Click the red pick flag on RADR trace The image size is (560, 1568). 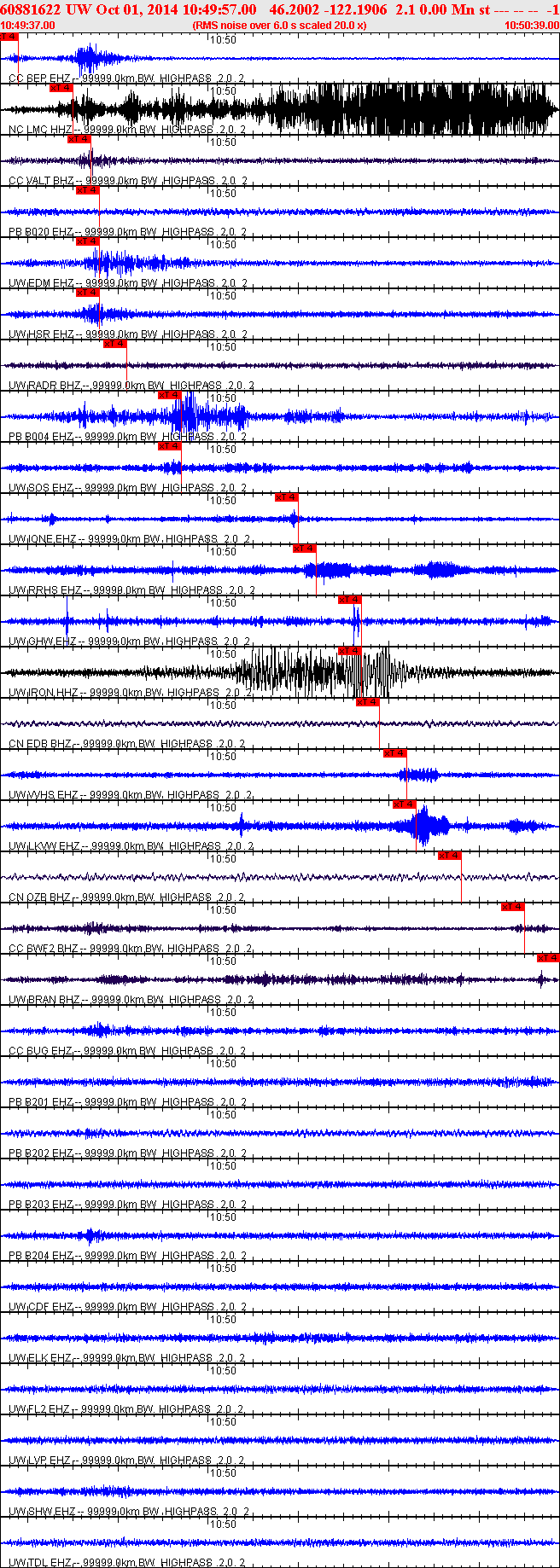(x=114, y=344)
